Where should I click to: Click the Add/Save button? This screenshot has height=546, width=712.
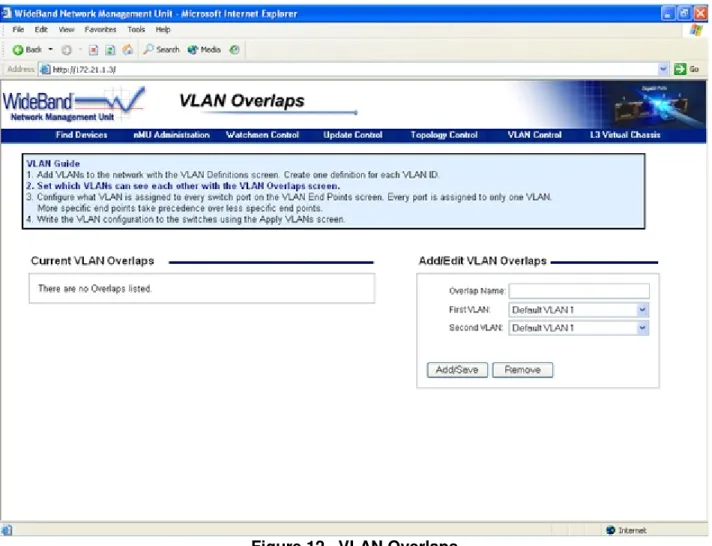click(x=457, y=370)
